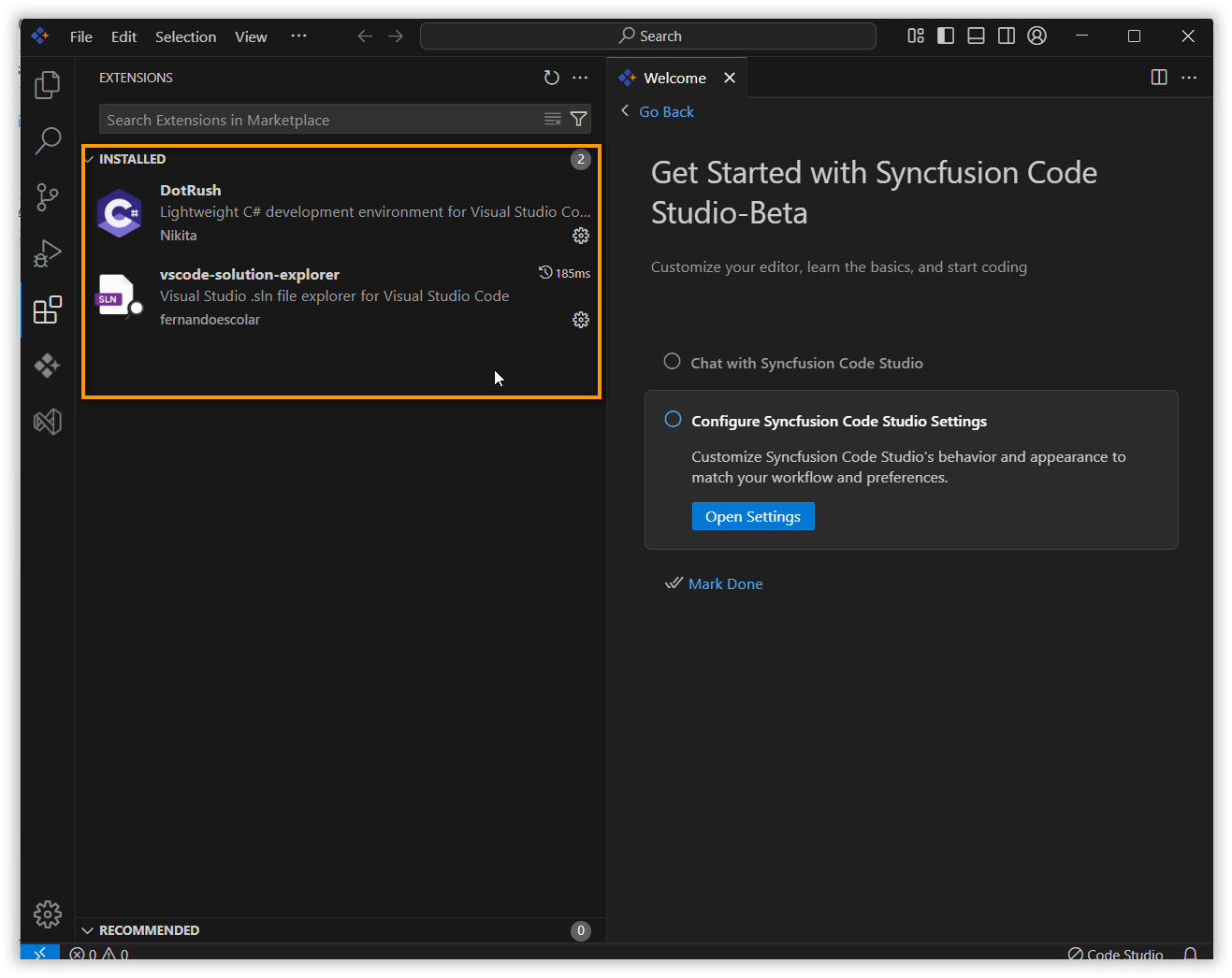This screenshot has height=978, width=1232.
Task: Open editor more actions ellipsis
Action: (x=1189, y=78)
